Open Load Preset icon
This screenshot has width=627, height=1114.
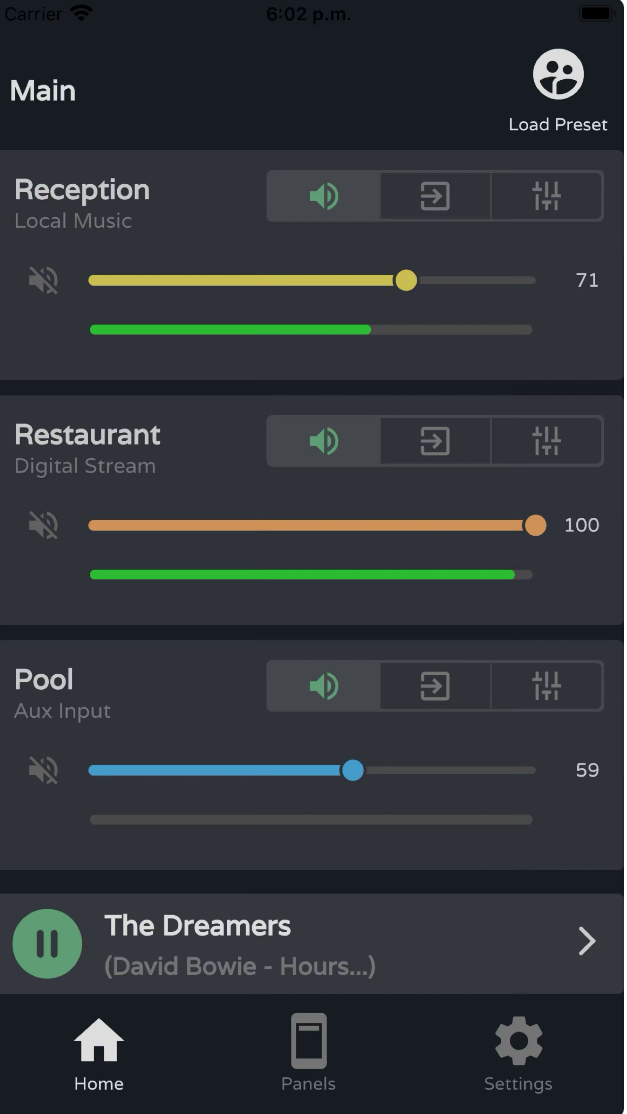pyautogui.click(x=558, y=74)
